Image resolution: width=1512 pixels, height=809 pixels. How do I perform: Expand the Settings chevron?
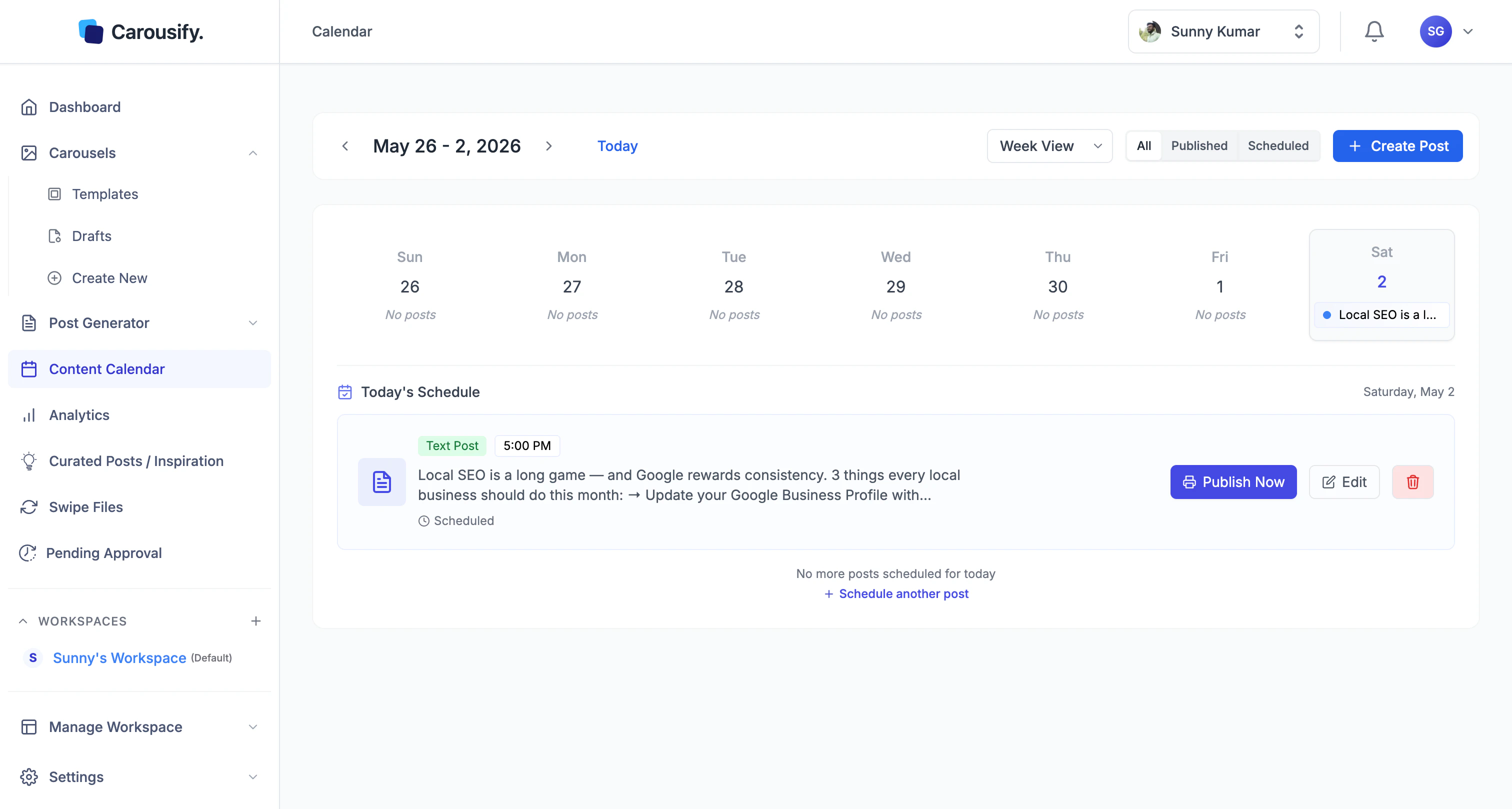(253, 776)
